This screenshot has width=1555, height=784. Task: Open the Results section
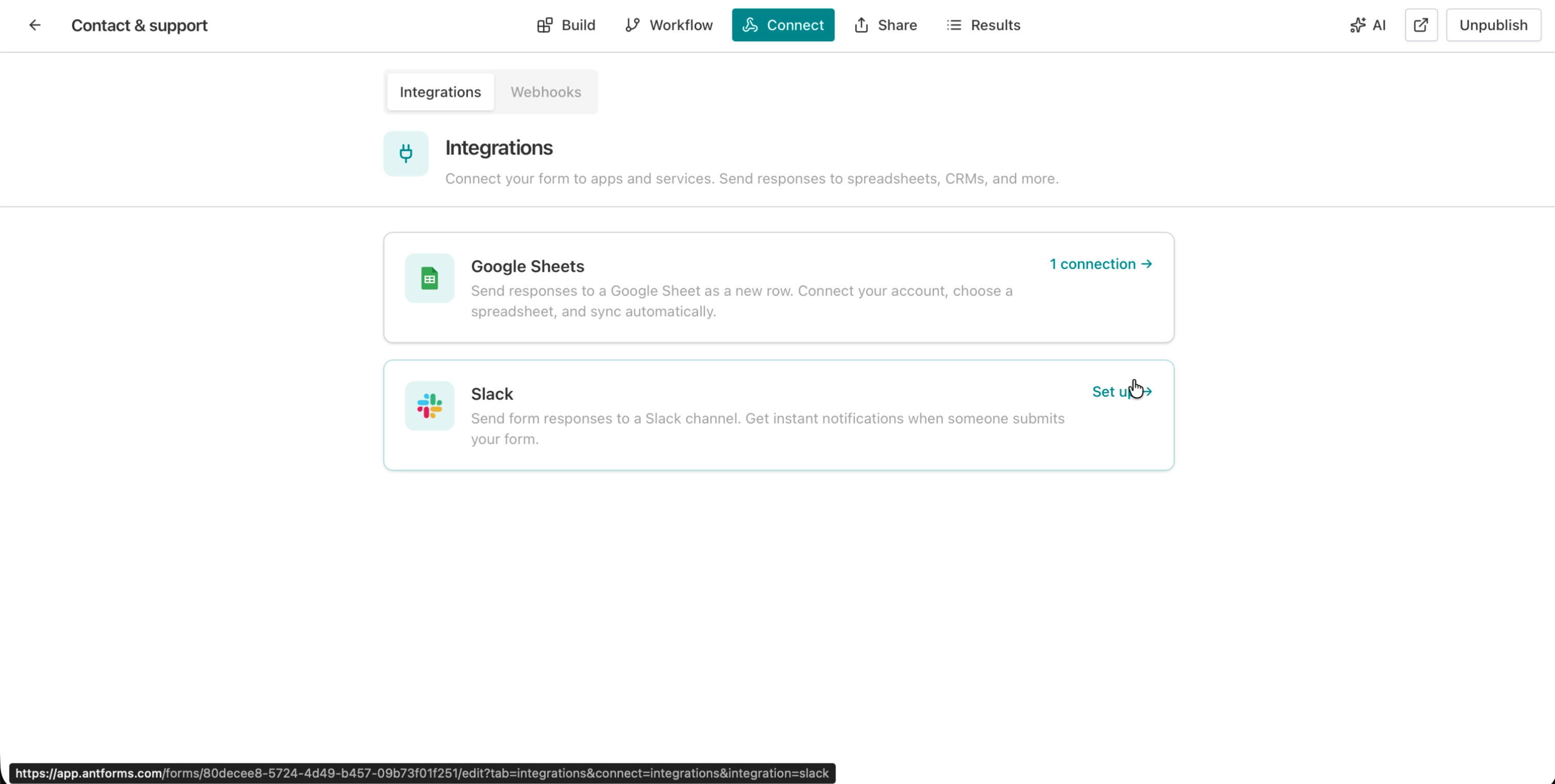pos(983,25)
